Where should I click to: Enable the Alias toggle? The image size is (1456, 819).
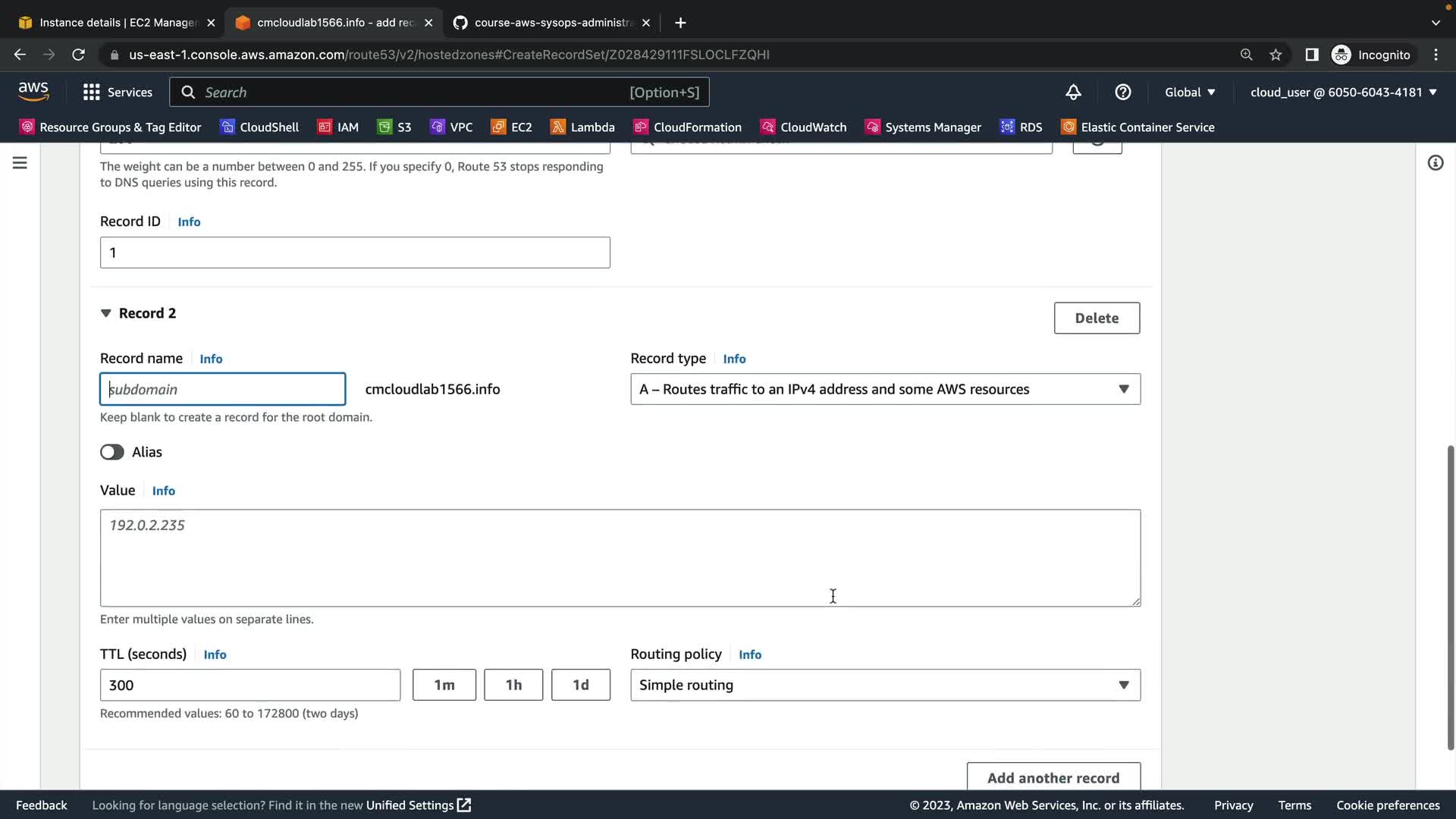(x=112, y=452)
